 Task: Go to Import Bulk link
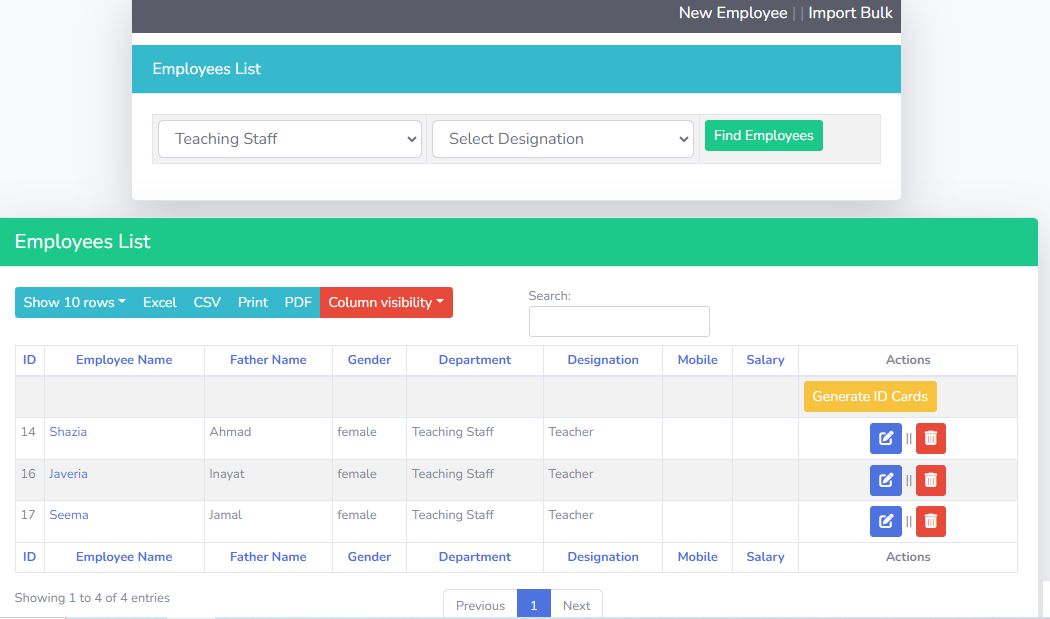[850, 13]
